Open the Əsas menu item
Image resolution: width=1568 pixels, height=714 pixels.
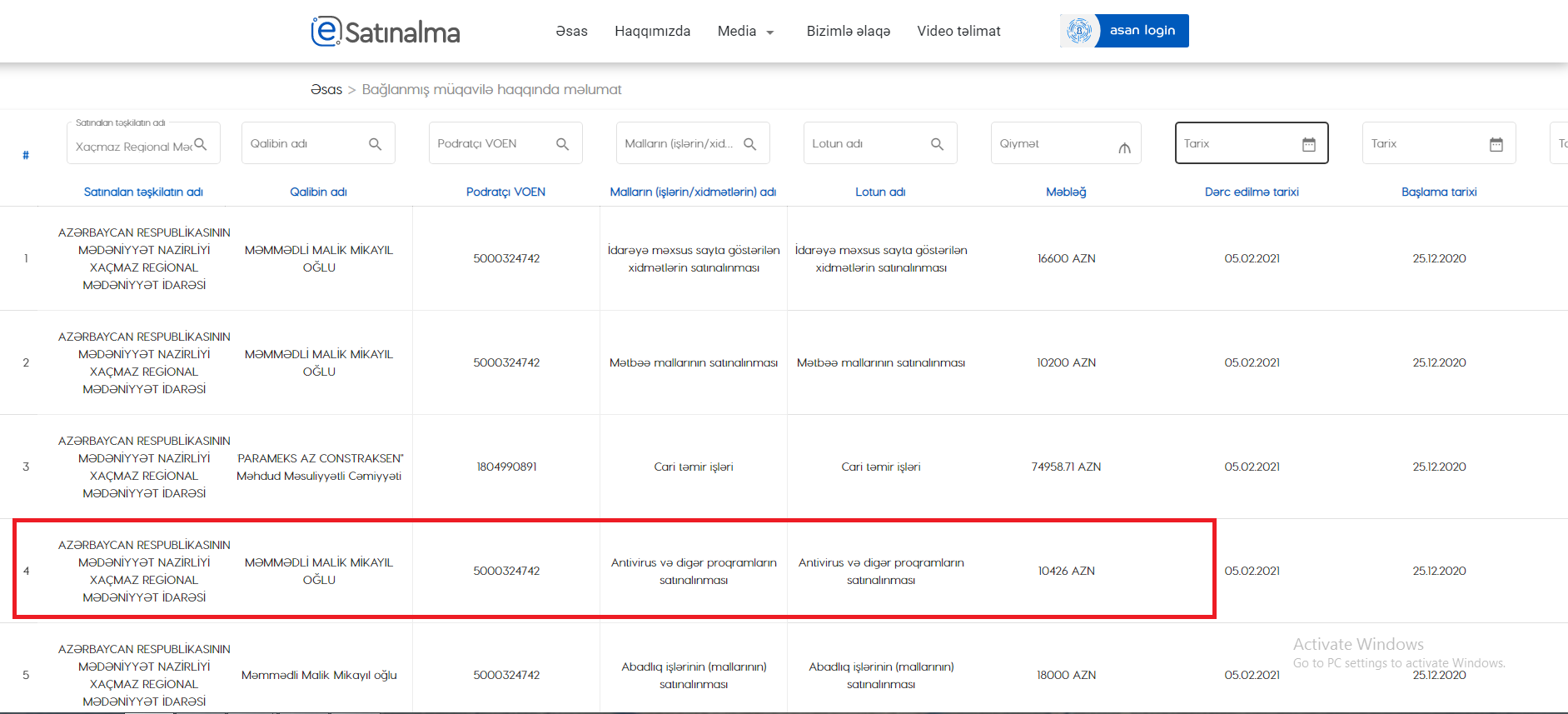point(571,32)
